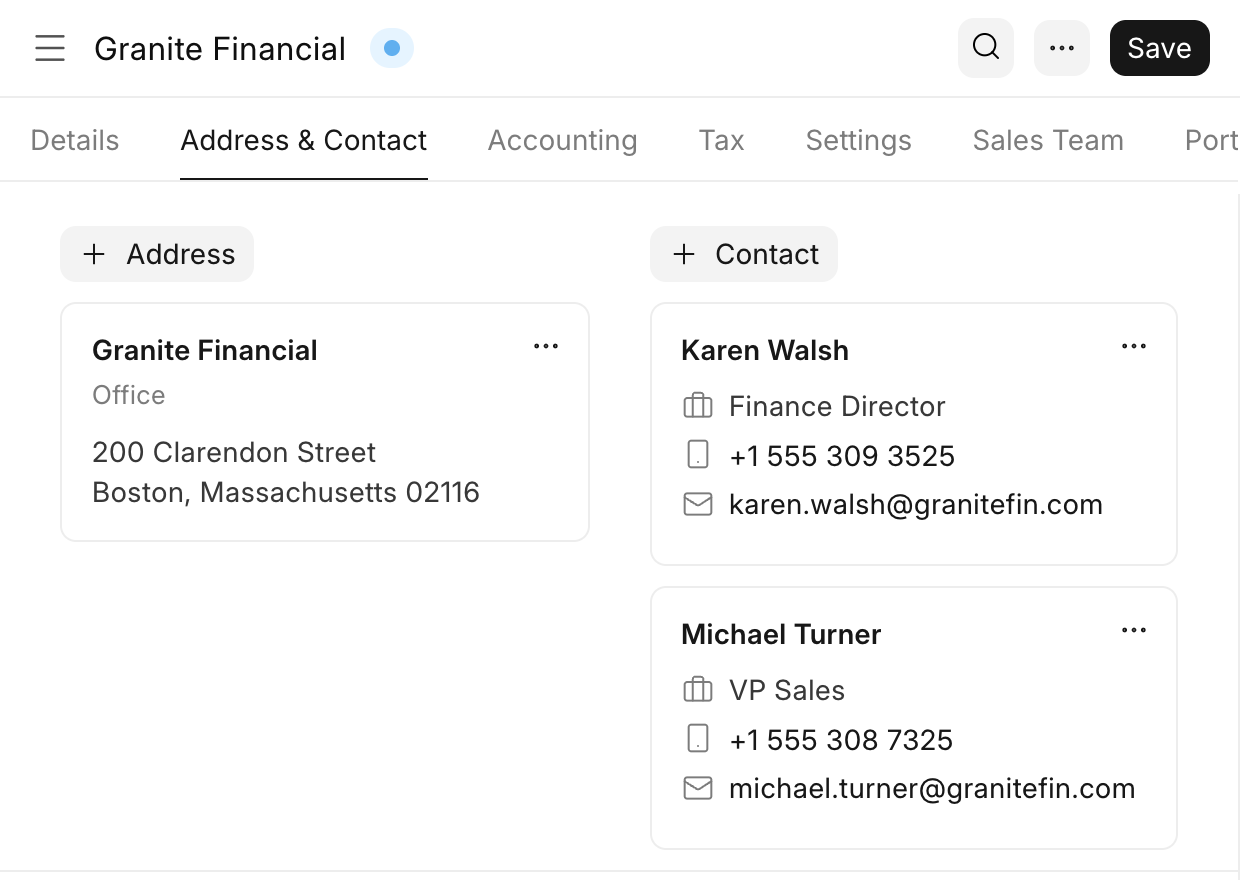Open the Granite Financial address card title
Viewport: 1240px width, 880px height.
click(205, 350)
